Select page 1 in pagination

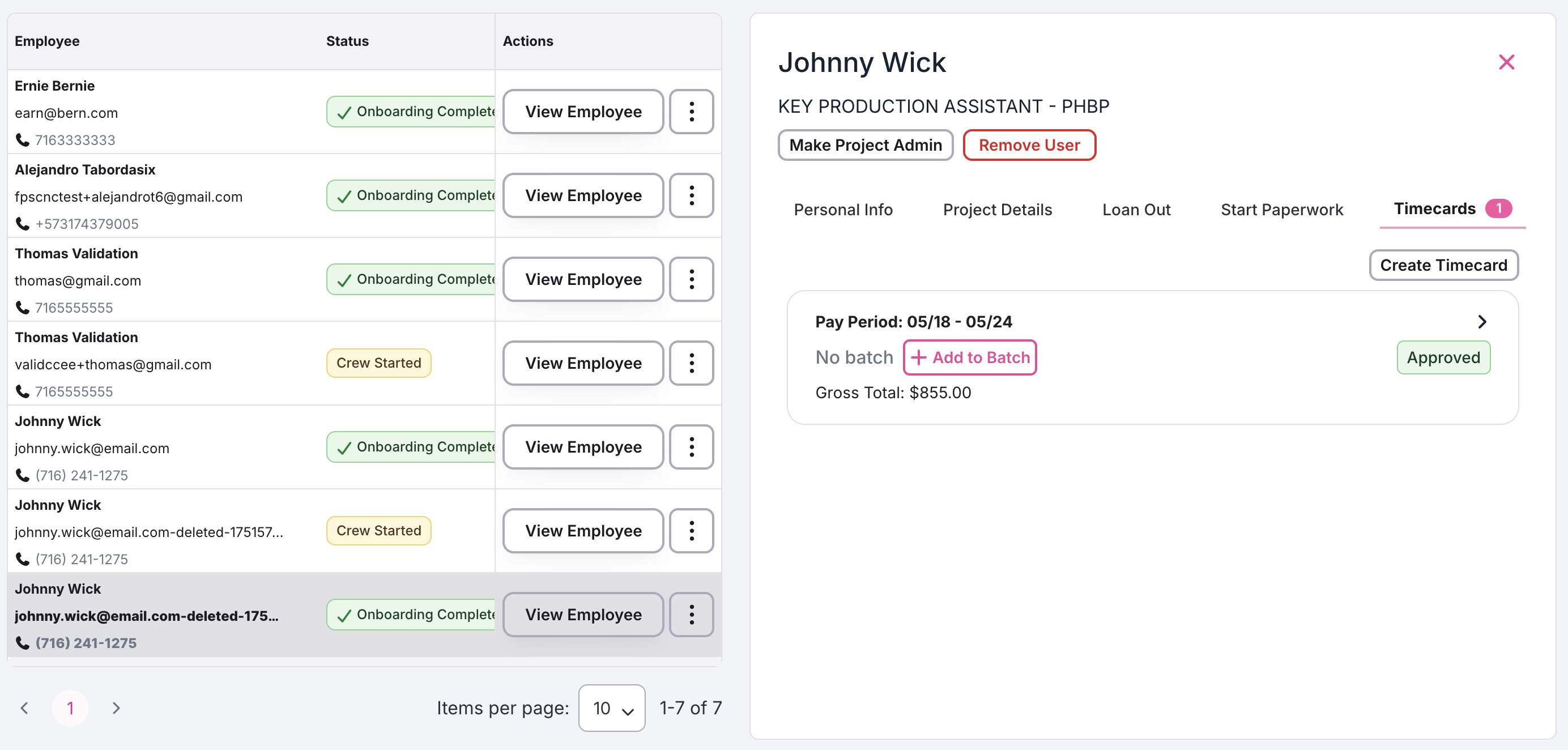tap(70, 708)
